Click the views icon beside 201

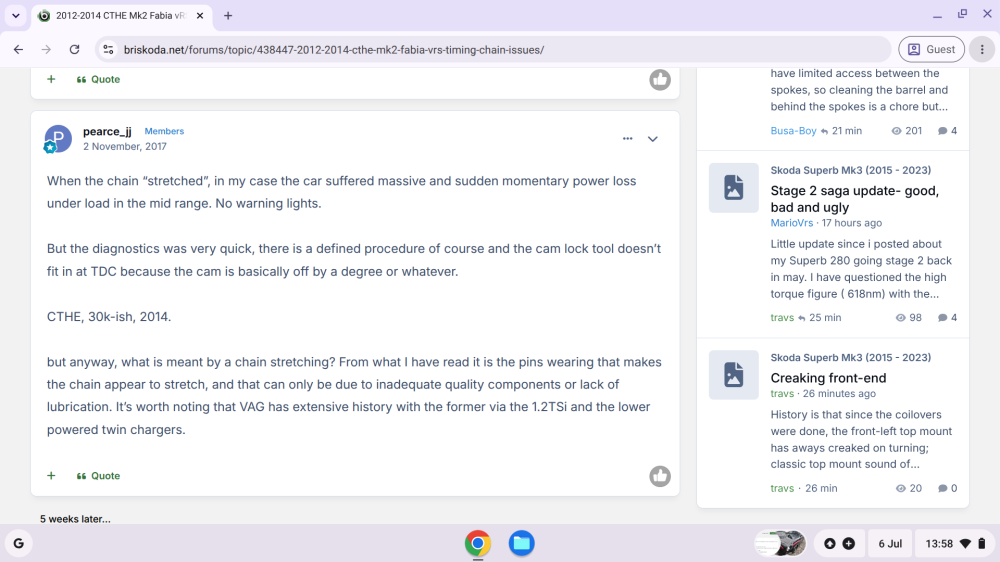click(896, 131)
